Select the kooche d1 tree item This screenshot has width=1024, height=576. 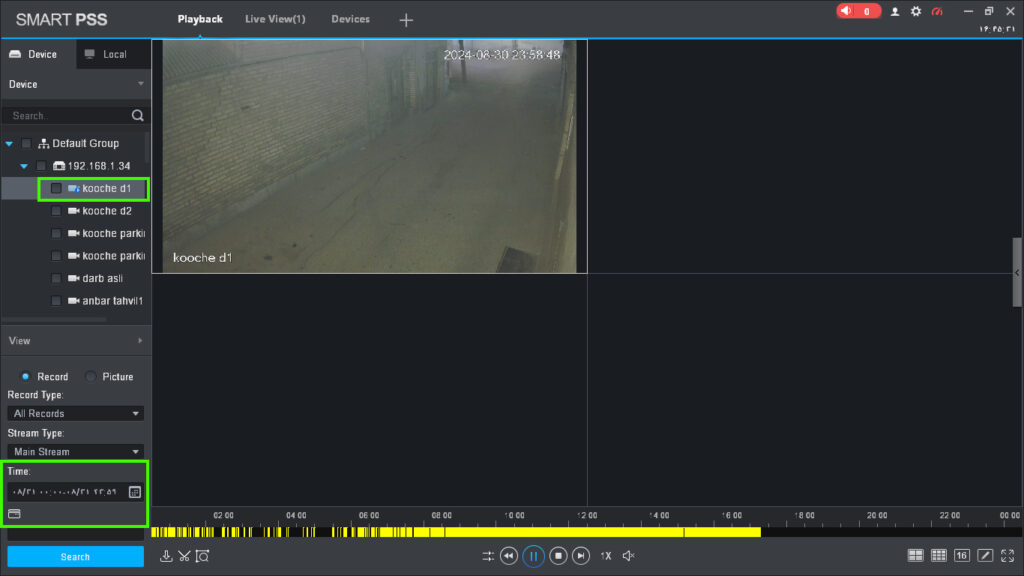[x=106, y=189]
